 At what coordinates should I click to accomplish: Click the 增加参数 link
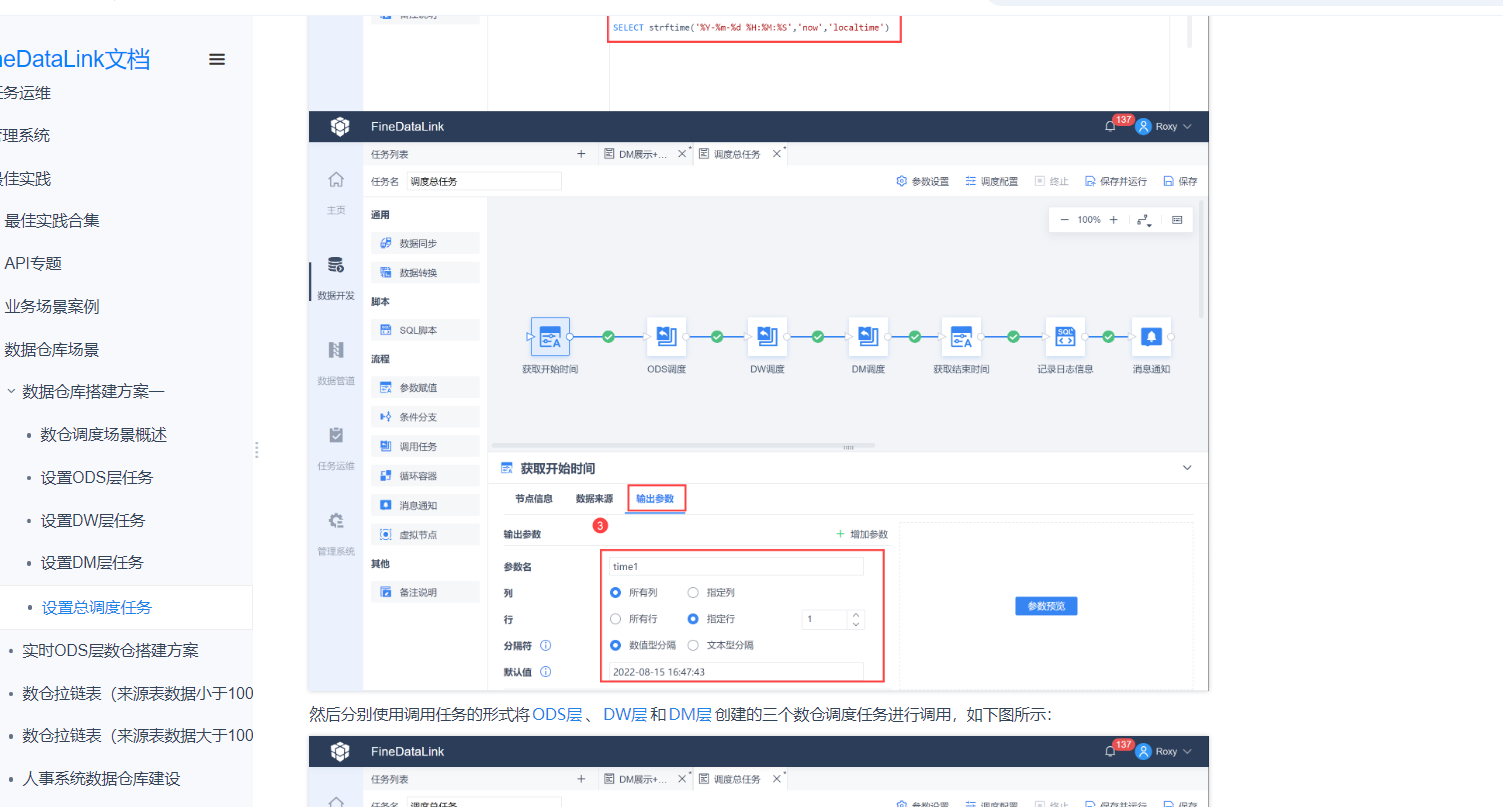coord(862,534)
